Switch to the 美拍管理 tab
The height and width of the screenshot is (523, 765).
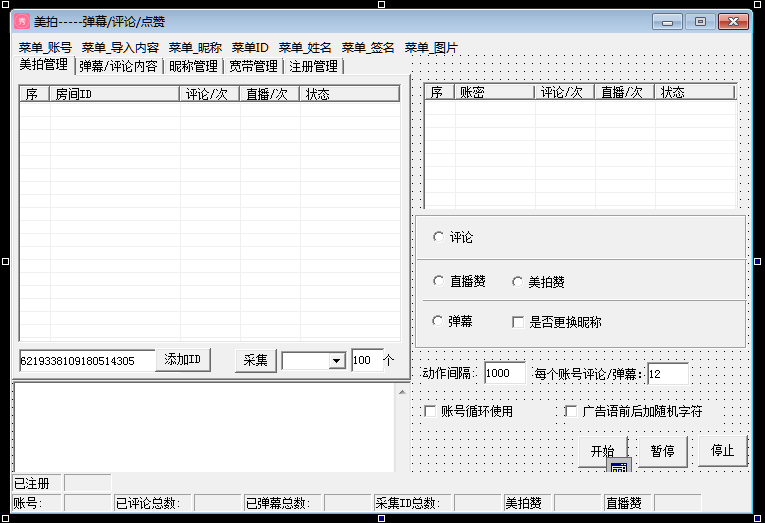pyautogui.click(x=44, y=65)
